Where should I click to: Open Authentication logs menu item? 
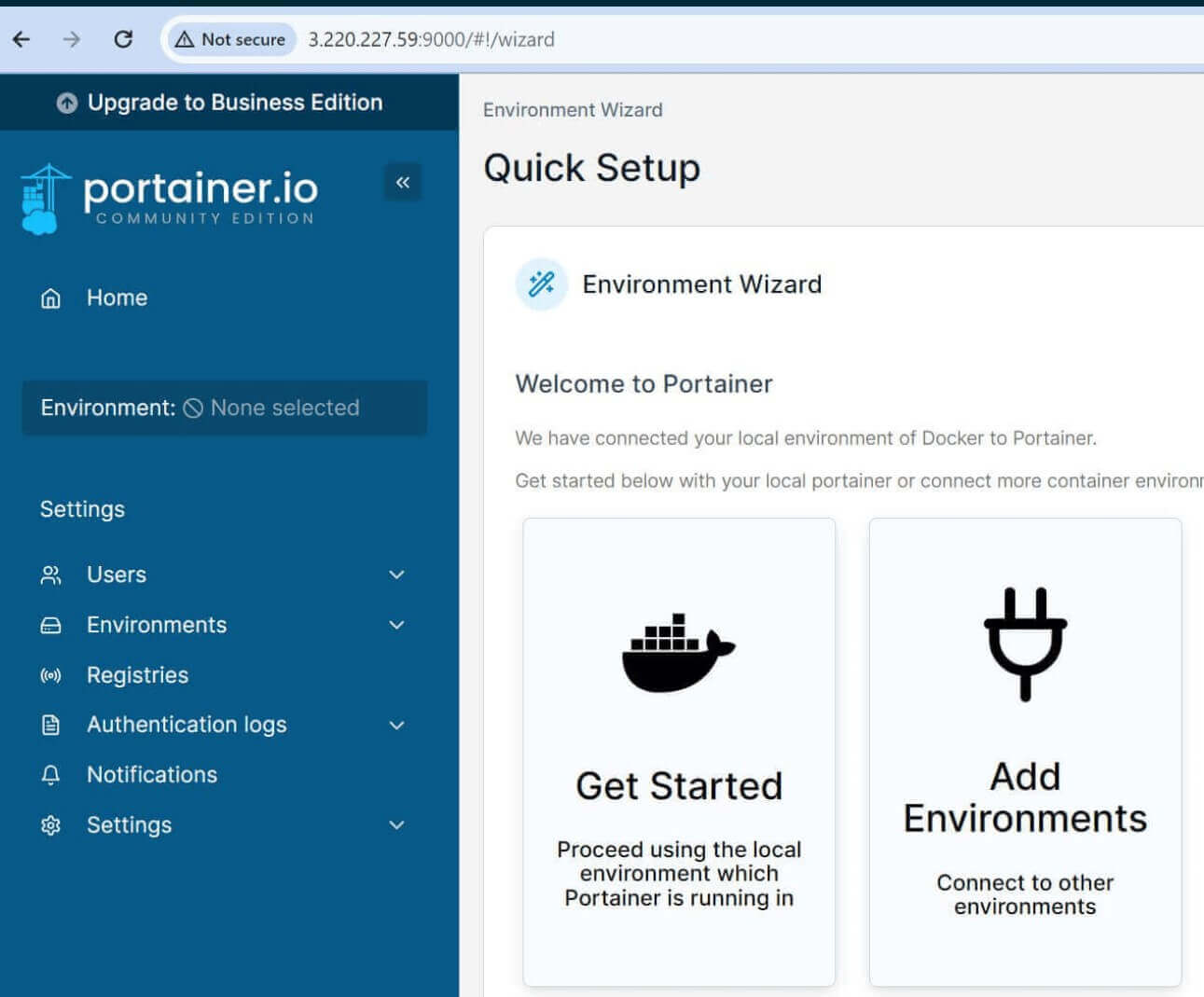click(187, 725)
